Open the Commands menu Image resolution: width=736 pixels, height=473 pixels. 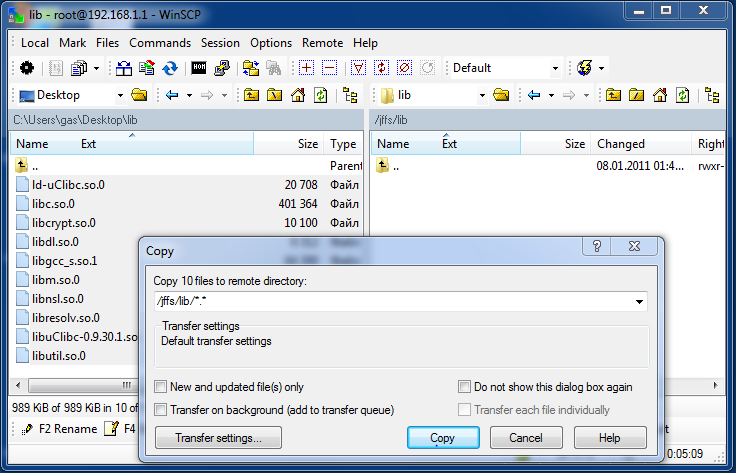point(160,43)
